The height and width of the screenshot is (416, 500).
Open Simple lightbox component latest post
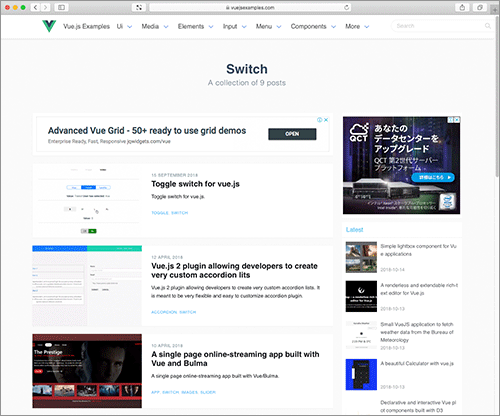click(418, 250)
